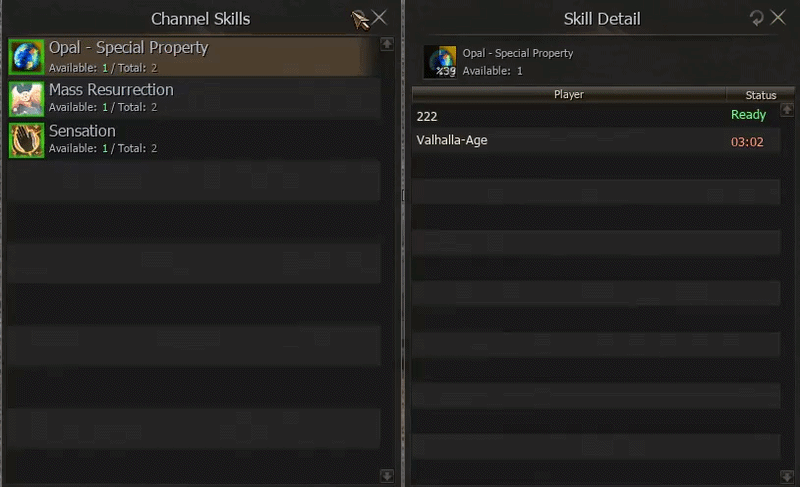Click Channel Skills scroll down arrow
The height and width of the screenshot is (487, 800).
click(387, 476)
